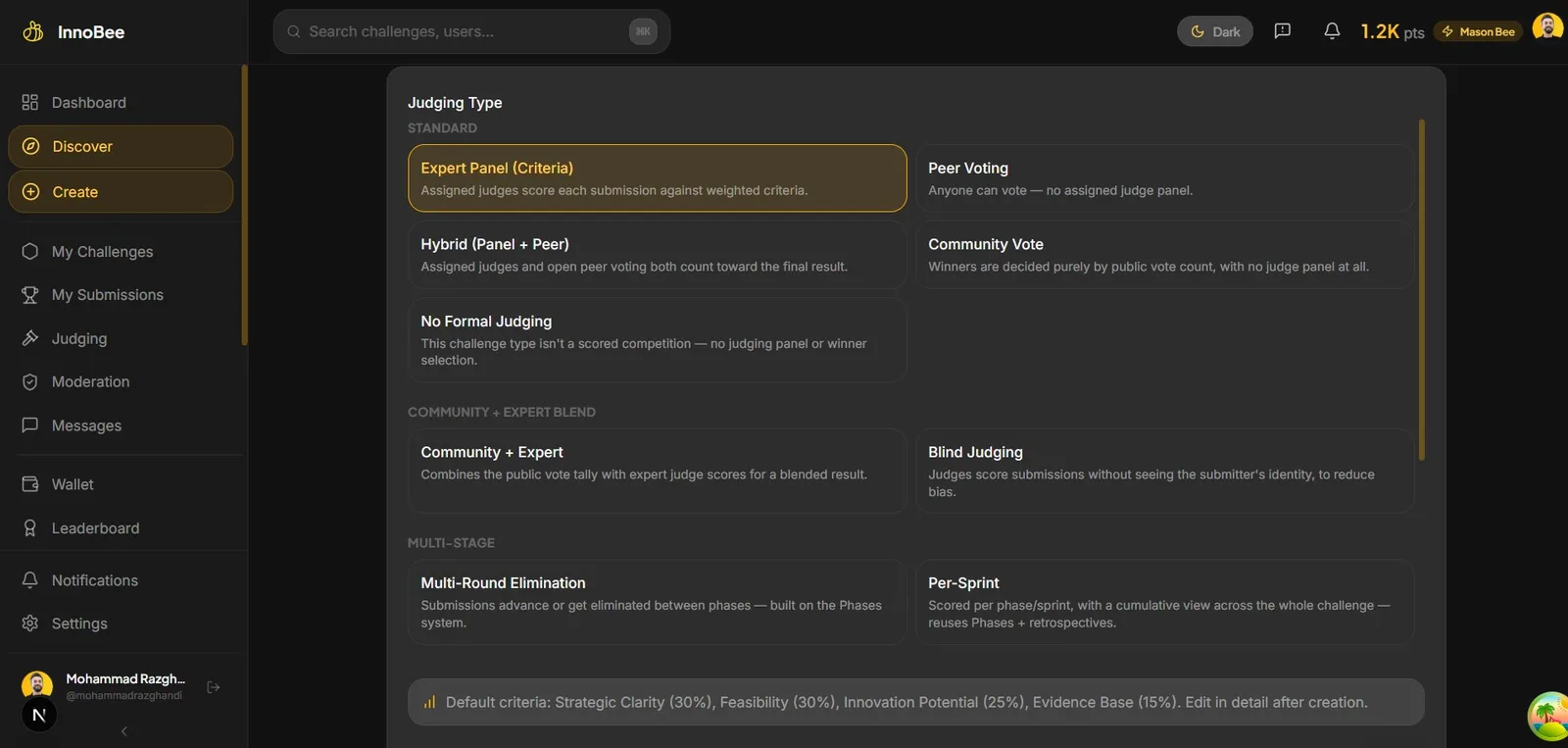
Task: Click the Mason Bee badge
Action: [1478, 31]
